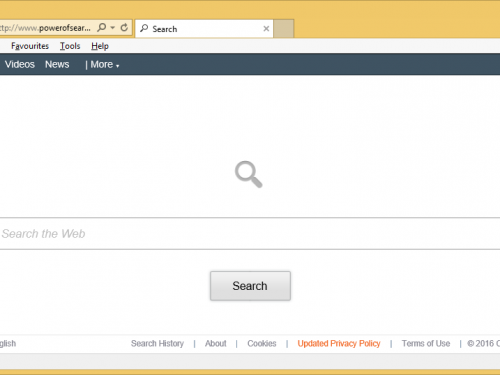Open the Cookies link in footer
Image resolution: width=500 pixels, height=375 pixels.
coord(262,343)
